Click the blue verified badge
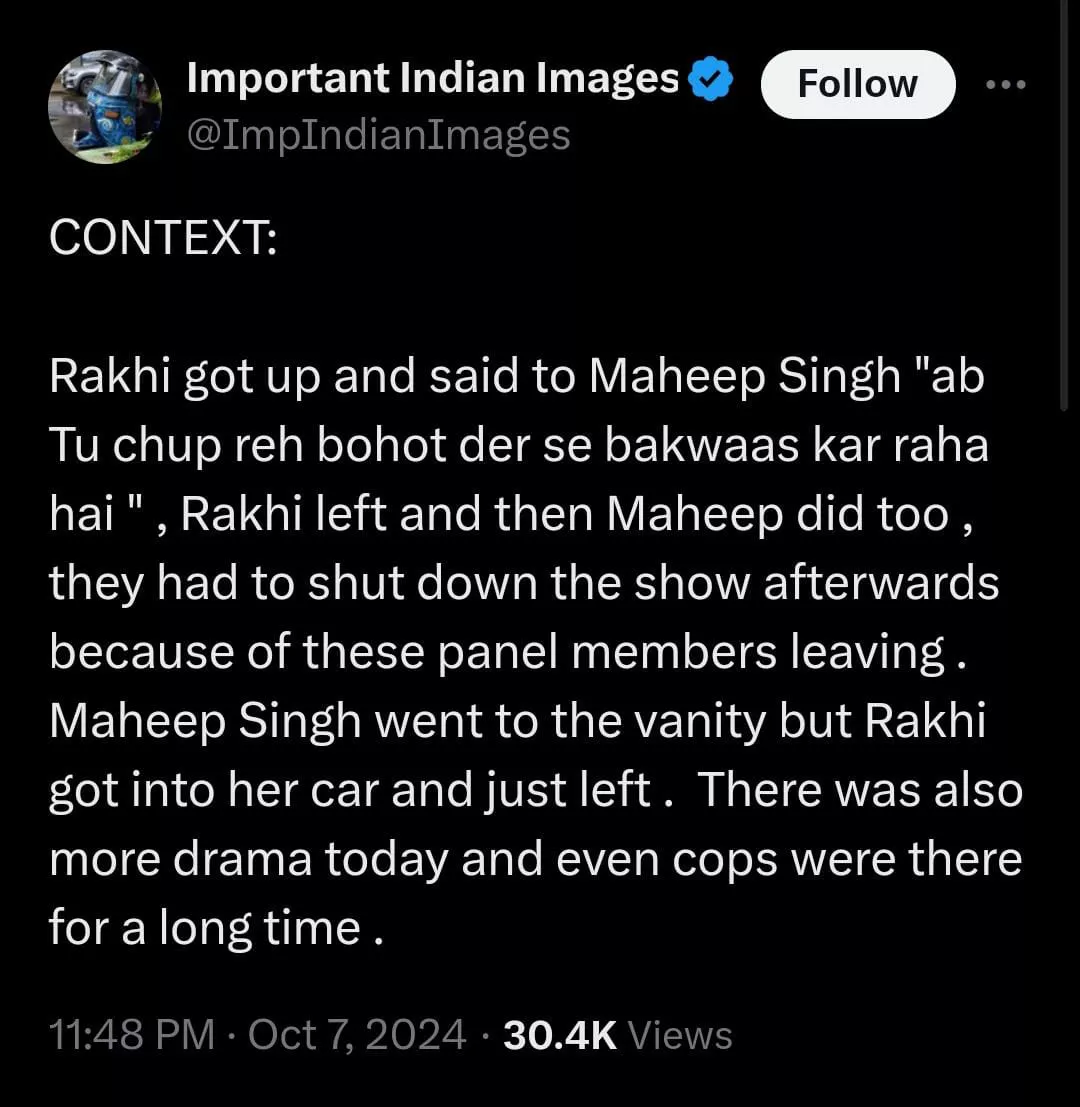1080x1107 pixels. pyautogui.click(x=712, y=81)
